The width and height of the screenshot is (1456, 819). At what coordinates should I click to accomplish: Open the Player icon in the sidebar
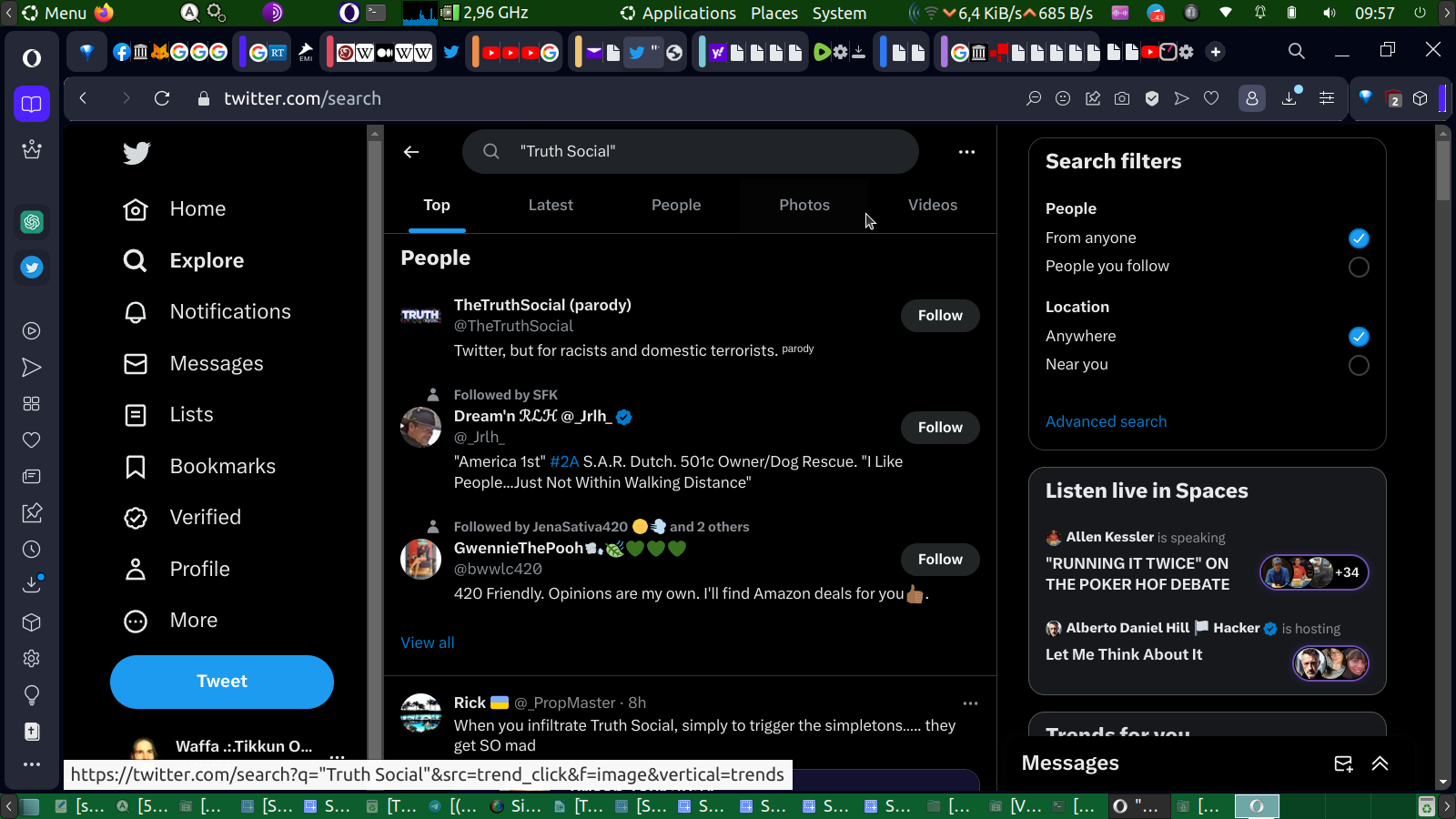pyautogui.click(x=32, y=331)
